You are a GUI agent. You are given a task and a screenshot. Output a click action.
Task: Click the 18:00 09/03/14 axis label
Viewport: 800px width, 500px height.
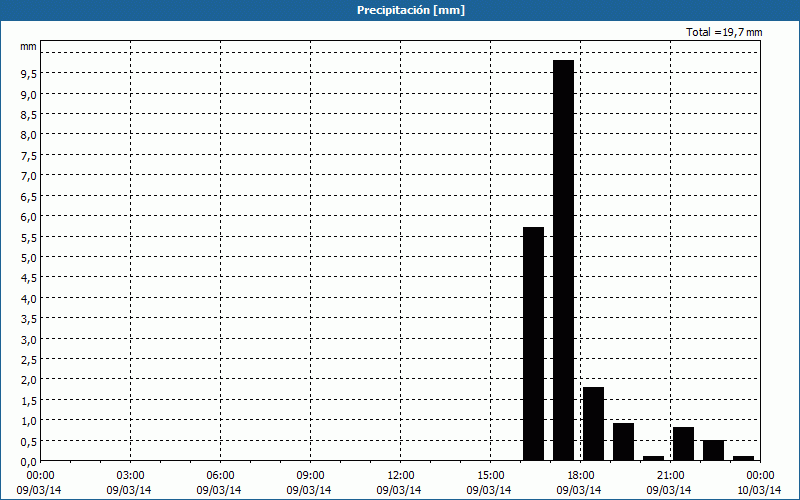click(580, 483)
